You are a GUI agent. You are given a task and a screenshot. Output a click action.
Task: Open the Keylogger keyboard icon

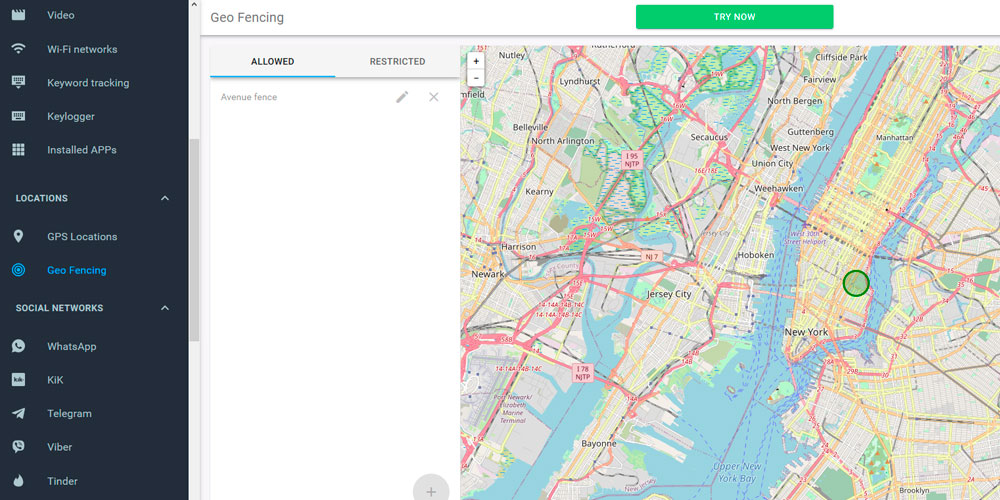(x=18, y=116)
